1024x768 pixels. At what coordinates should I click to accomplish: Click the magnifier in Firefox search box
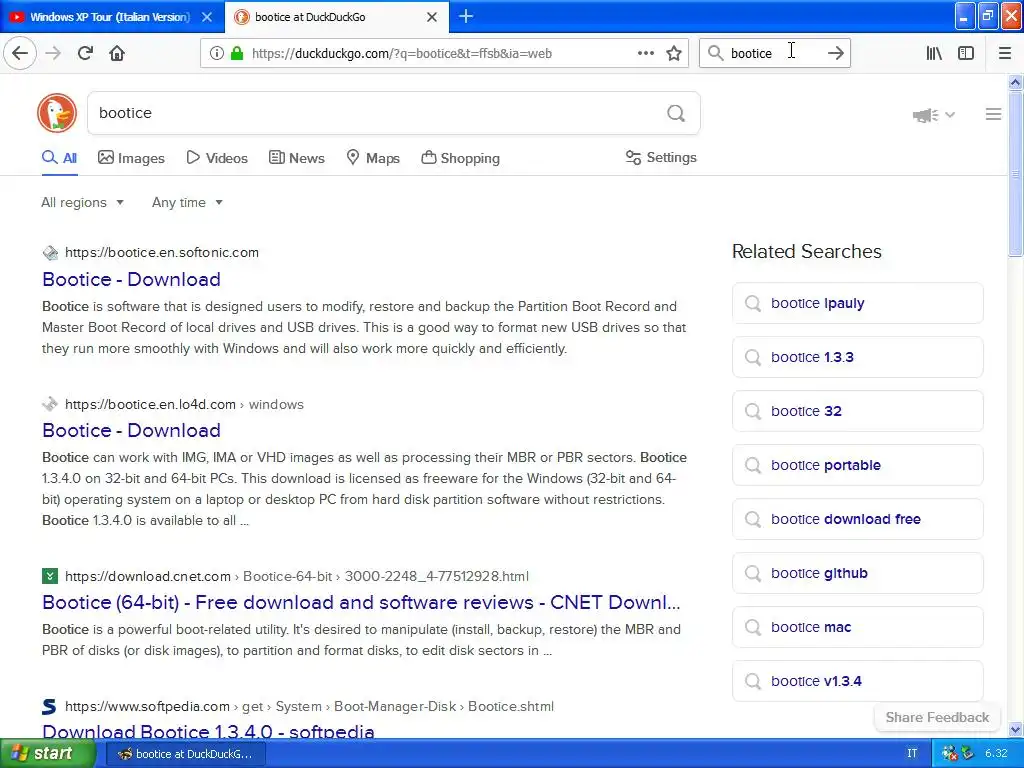point(716,53)
